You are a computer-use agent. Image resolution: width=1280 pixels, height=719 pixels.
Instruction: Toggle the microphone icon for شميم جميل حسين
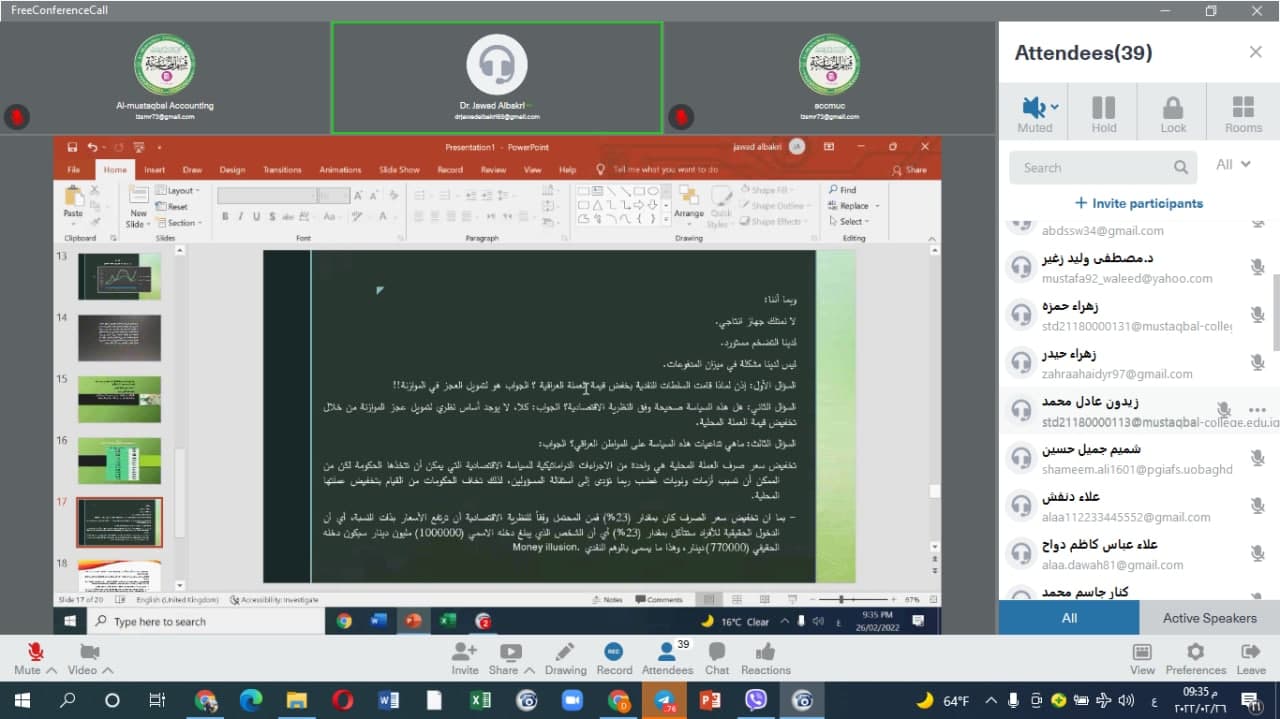coord(1257,458)
